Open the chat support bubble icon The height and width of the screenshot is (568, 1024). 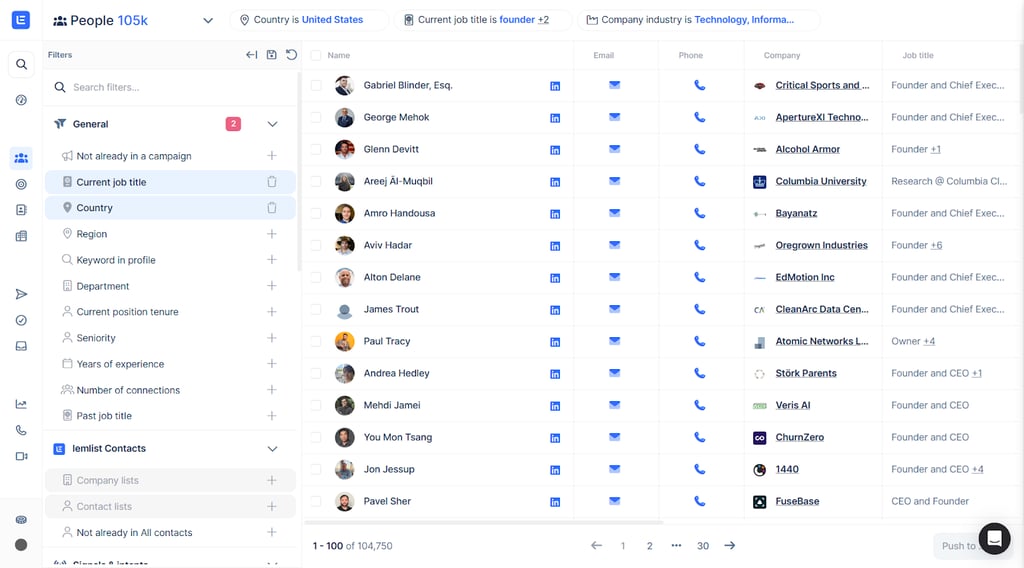coord(995,539)
